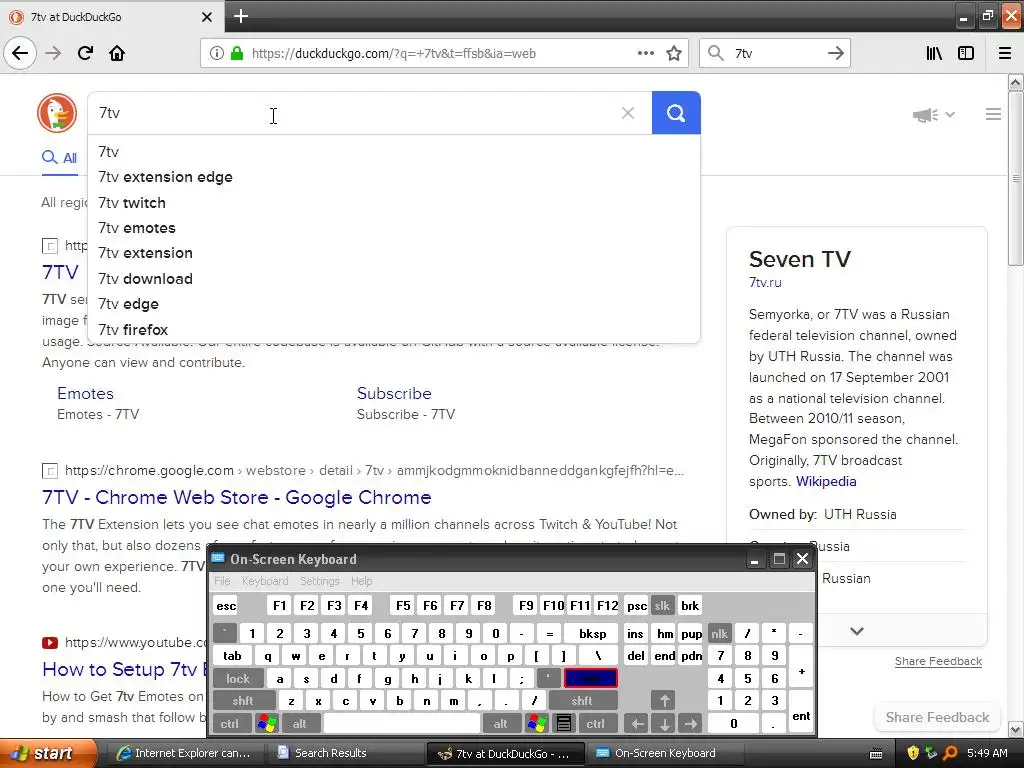
Task: Click the Share Feedback floating button
Action: coord(937,717)
